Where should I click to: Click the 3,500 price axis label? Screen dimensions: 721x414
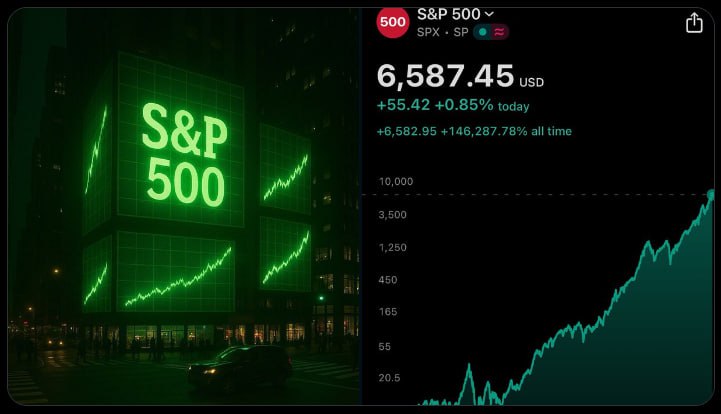click(393, 215)
